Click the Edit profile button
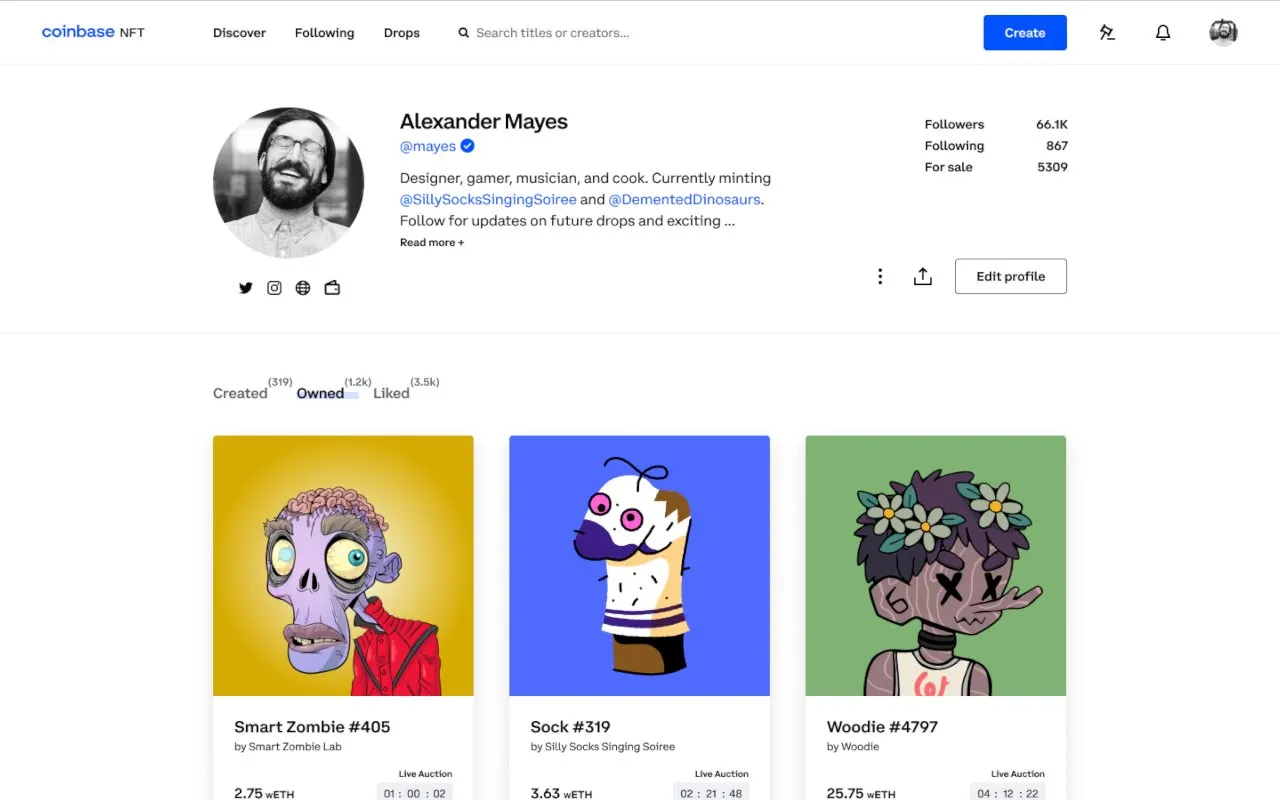The width and height of the screenshot is (1280, 800). [1010, 277]
